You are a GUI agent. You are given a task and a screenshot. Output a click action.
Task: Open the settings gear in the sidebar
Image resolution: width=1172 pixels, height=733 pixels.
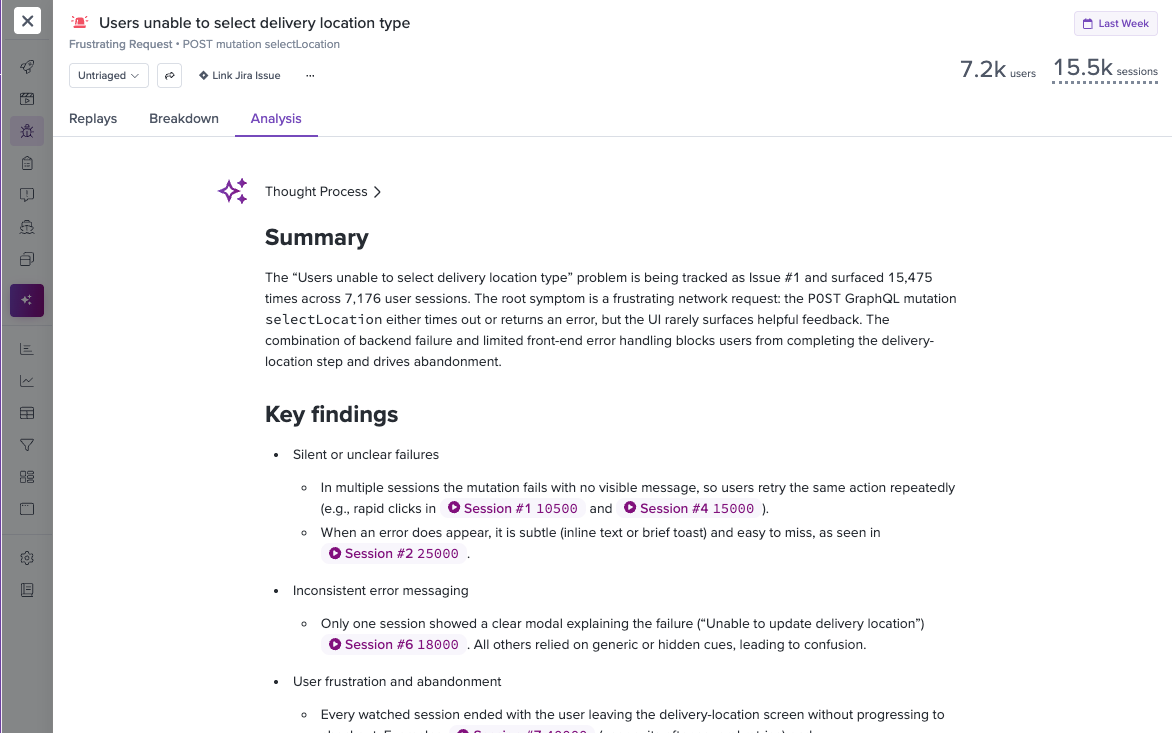[26, 557]
